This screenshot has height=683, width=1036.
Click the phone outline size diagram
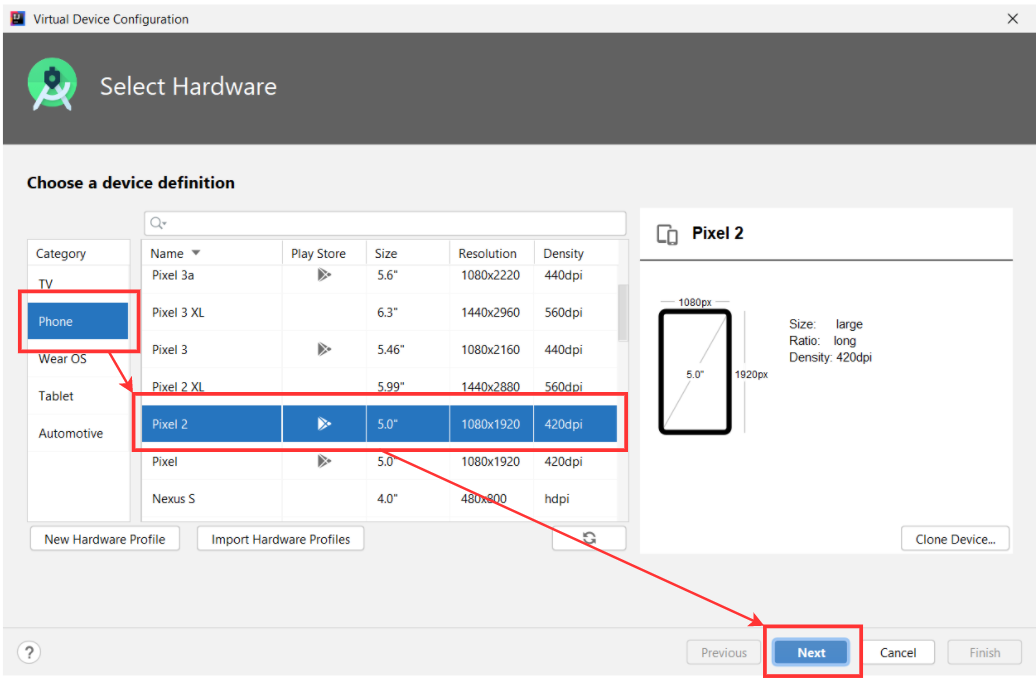695,372
